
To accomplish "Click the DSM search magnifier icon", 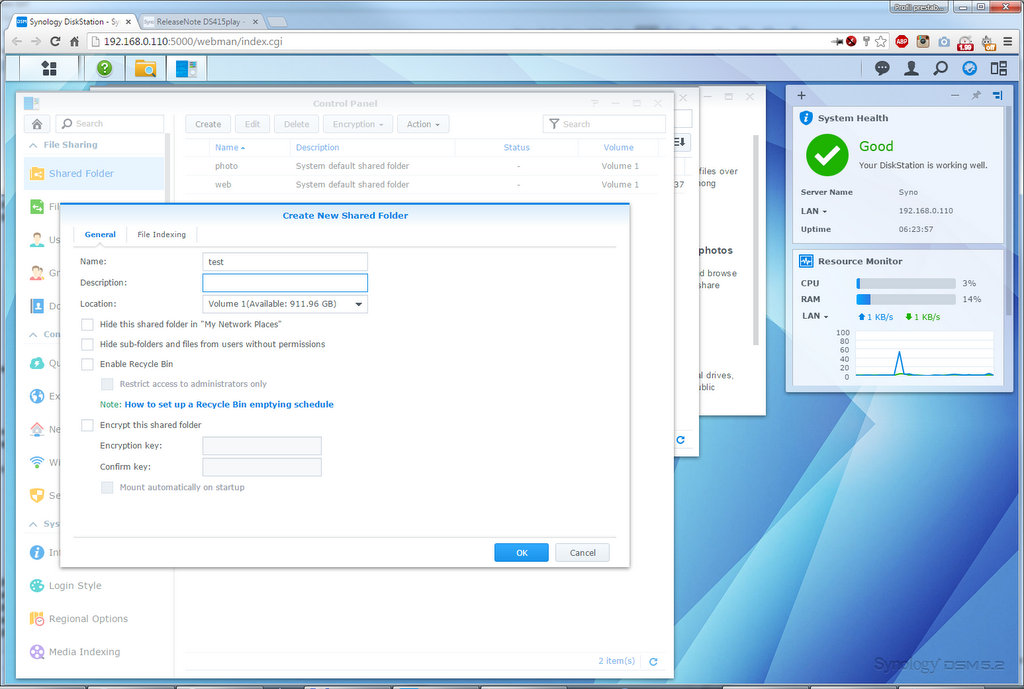I will tap(940, 68).
